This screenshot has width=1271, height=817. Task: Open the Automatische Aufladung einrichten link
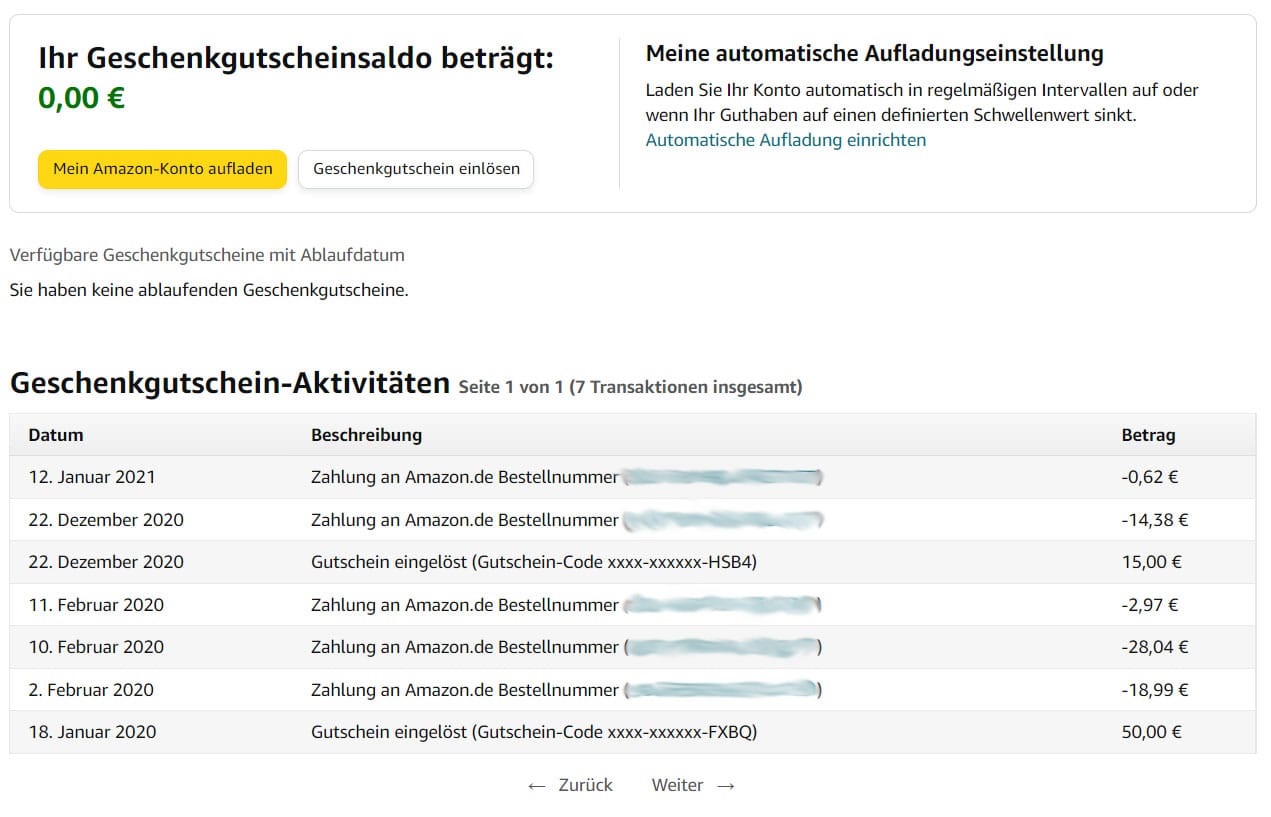pyautogui.click(x=784, y=140)
